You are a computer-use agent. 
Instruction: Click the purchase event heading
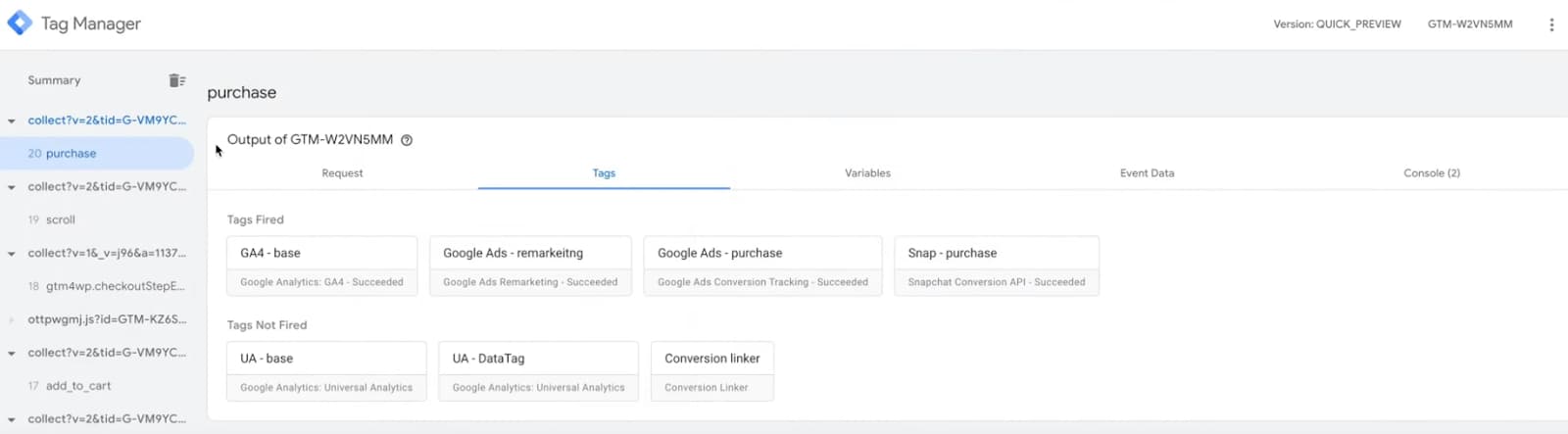pyautogui.click(x=242, y=93)
